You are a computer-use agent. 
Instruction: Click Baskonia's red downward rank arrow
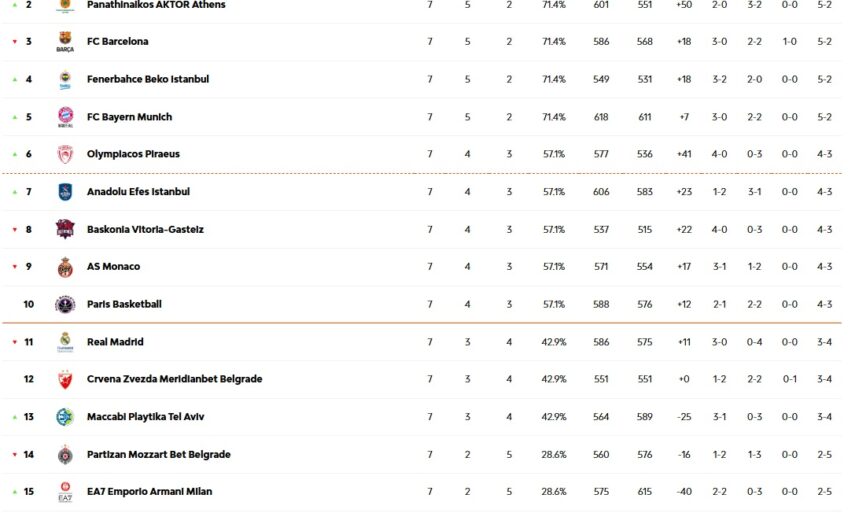pos(14,230)
